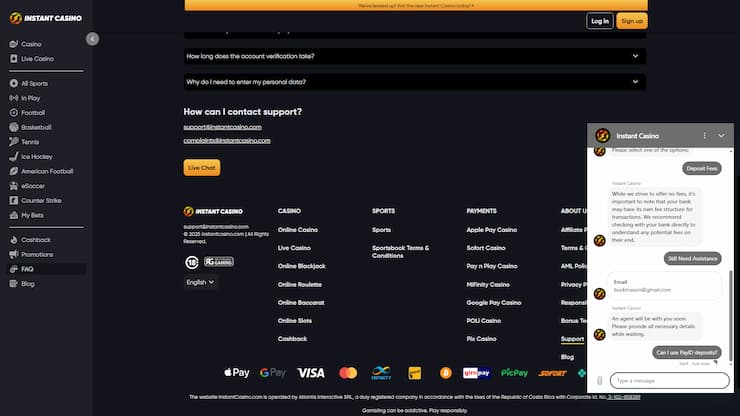Open the footer Live Casino link
The width and height of the screenshot is (740, 416).
(x=294, y=248)
